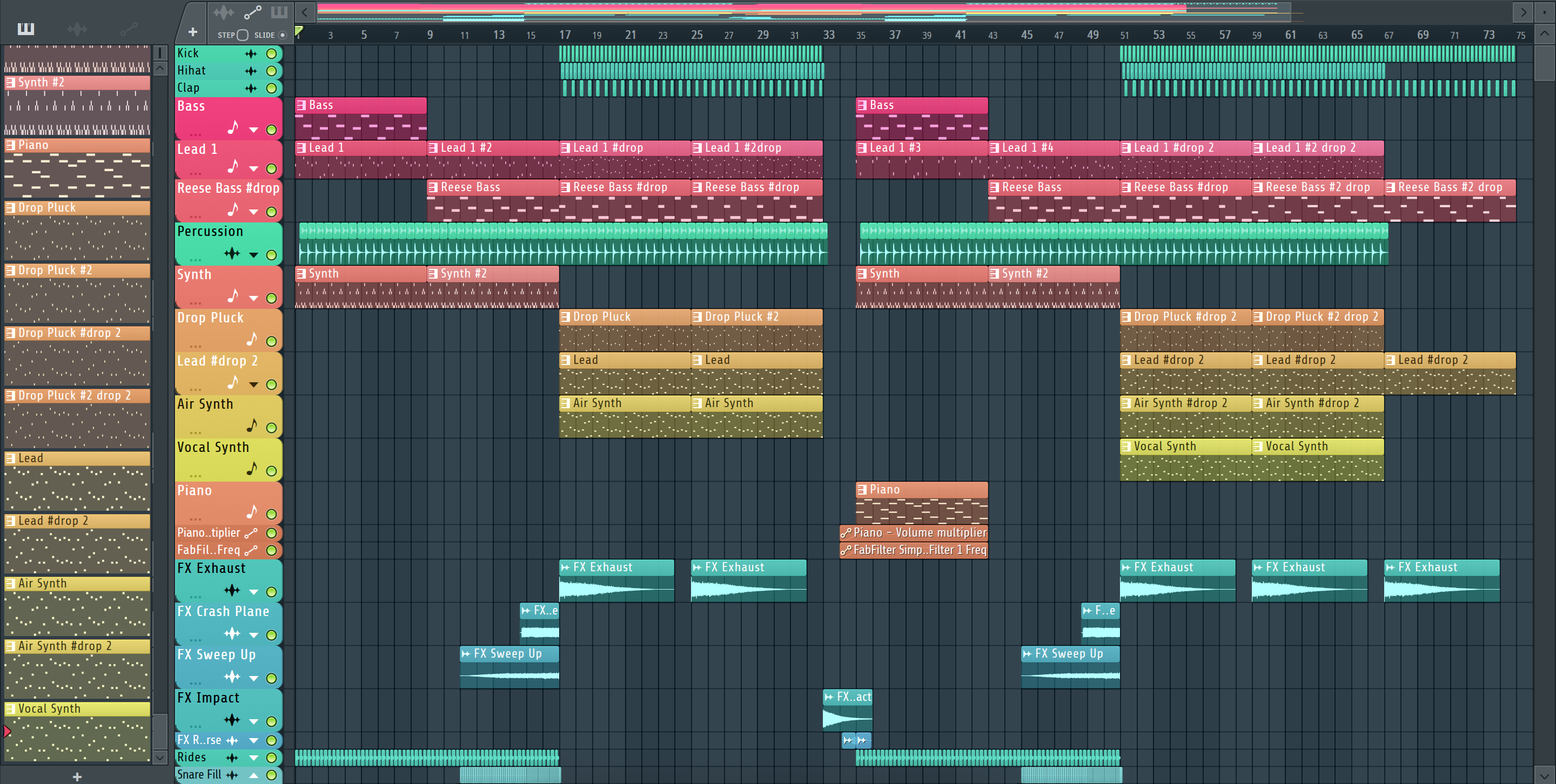Viewport: 1556px width, 784px height.
Task: Mute the Percussion track
Action: (272, 255)
